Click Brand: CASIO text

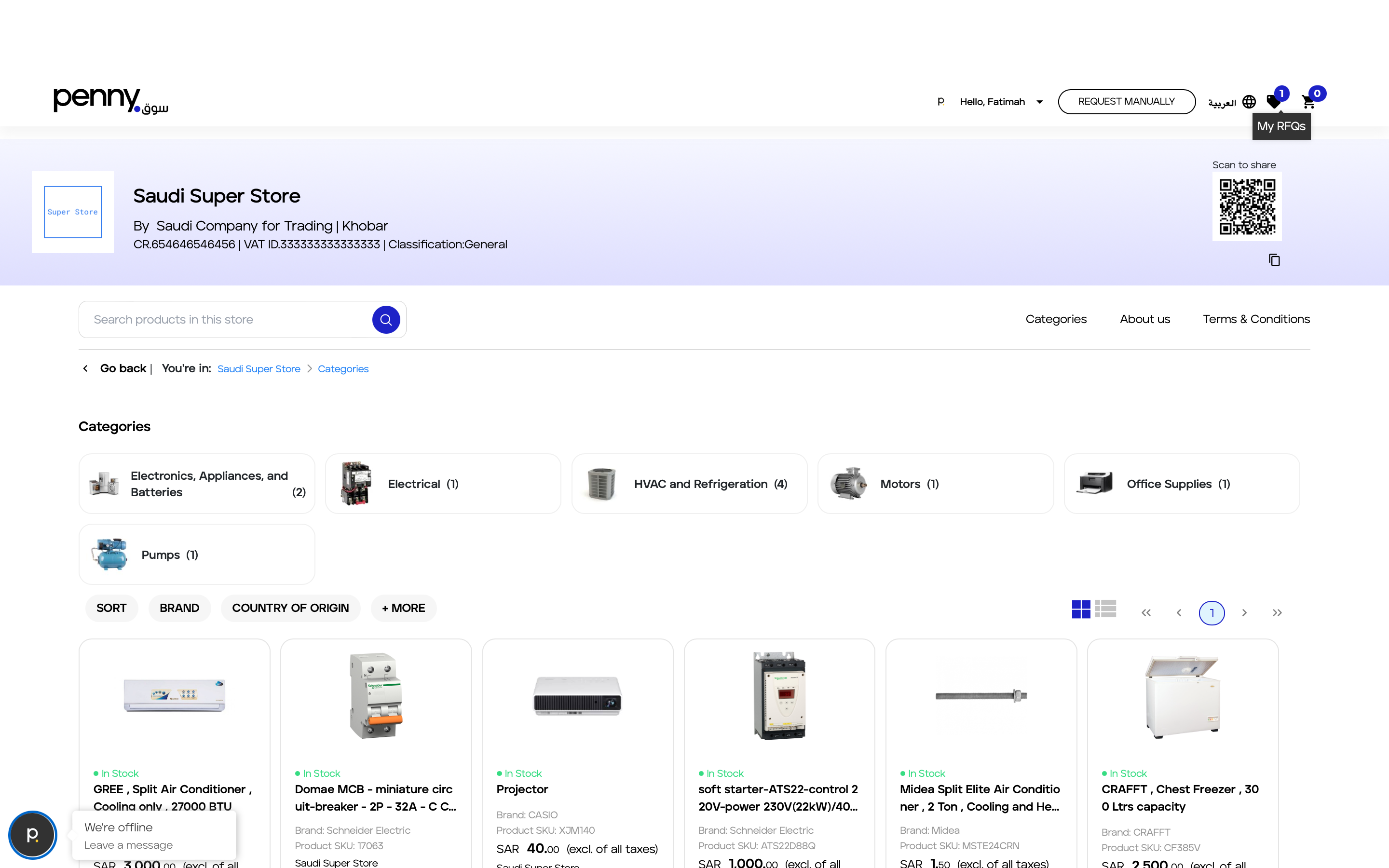[527, 814]
